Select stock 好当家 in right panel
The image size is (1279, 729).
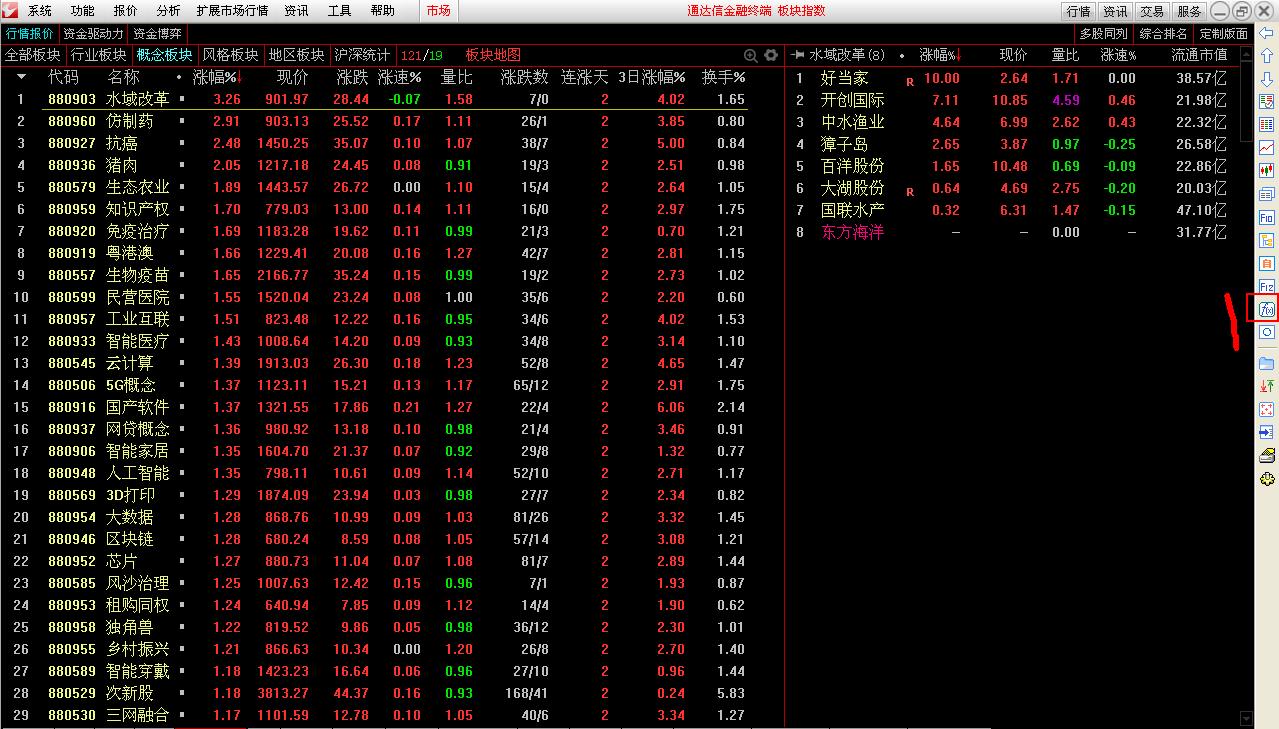pyautogui.click(x=1013, y=78)
